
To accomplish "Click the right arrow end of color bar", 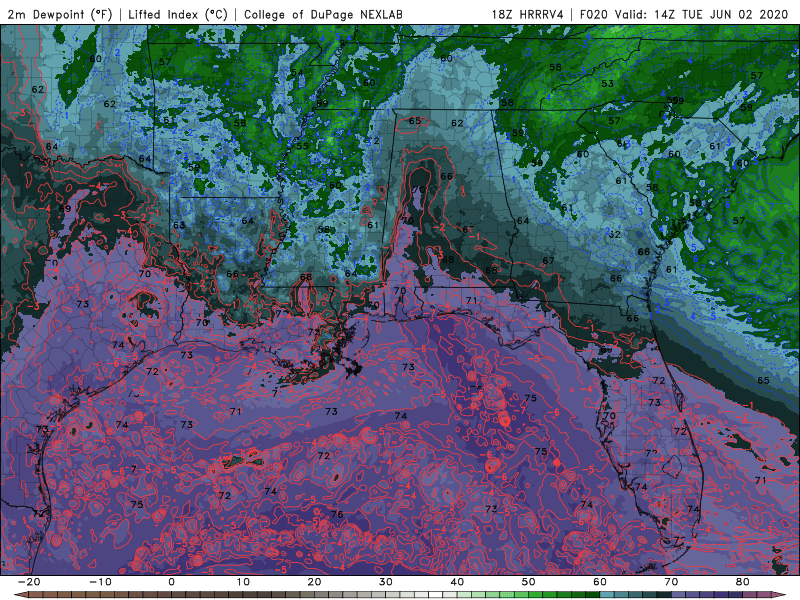I will (x=780, y=595).
